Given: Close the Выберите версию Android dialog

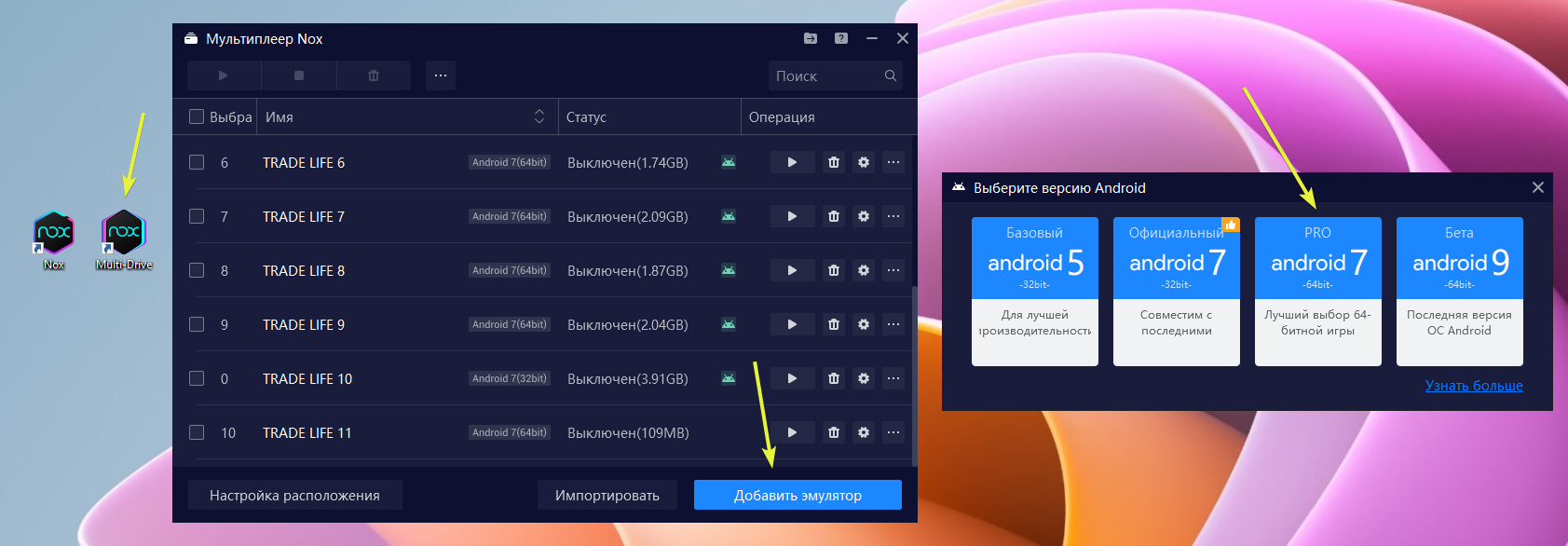Looking at the screenshot, I should (1538, 187).
